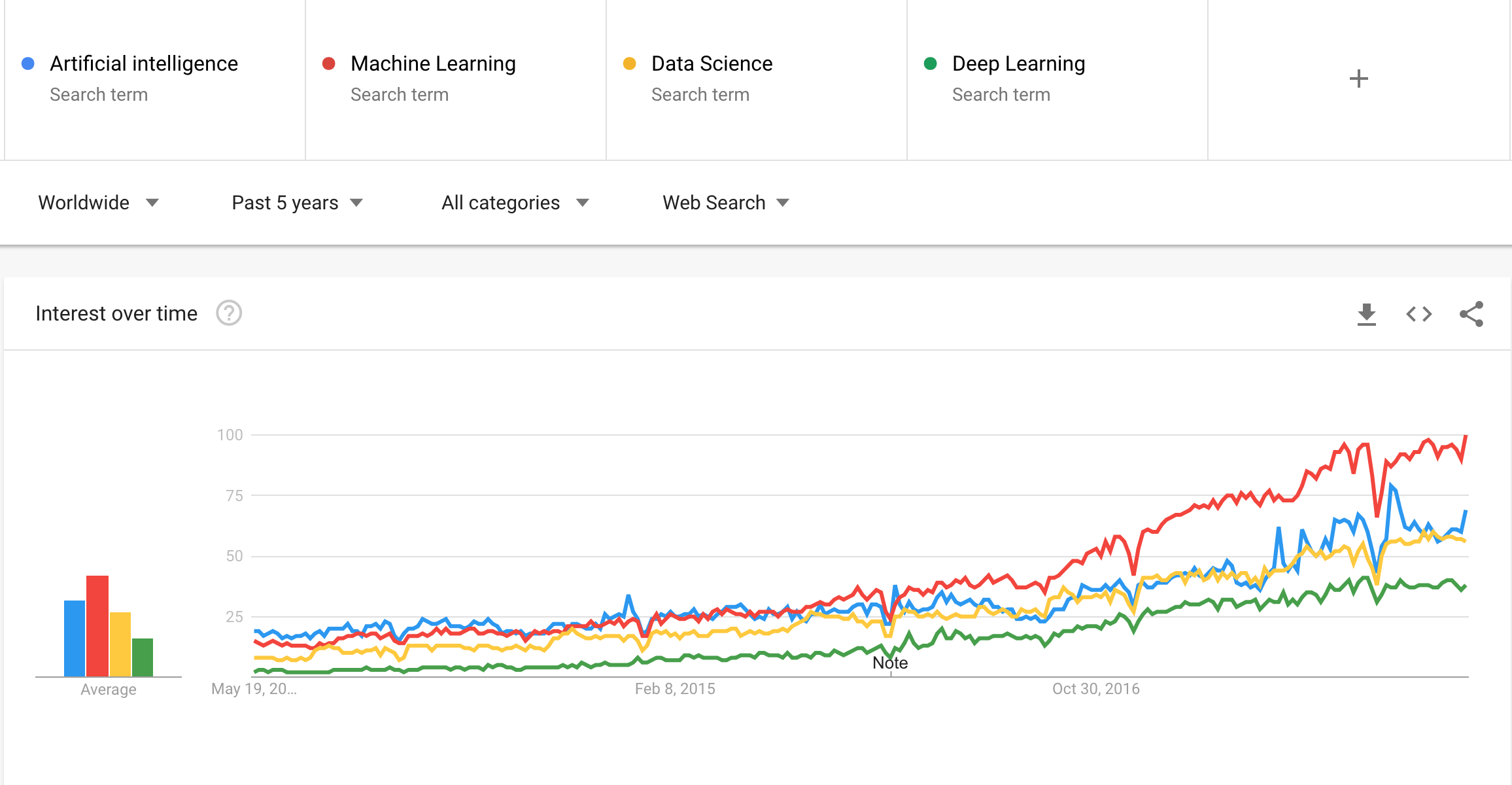Open the All categories dropdown
Image resolution: width=1512 pixels, height=785 pixels.
point(515,203)
